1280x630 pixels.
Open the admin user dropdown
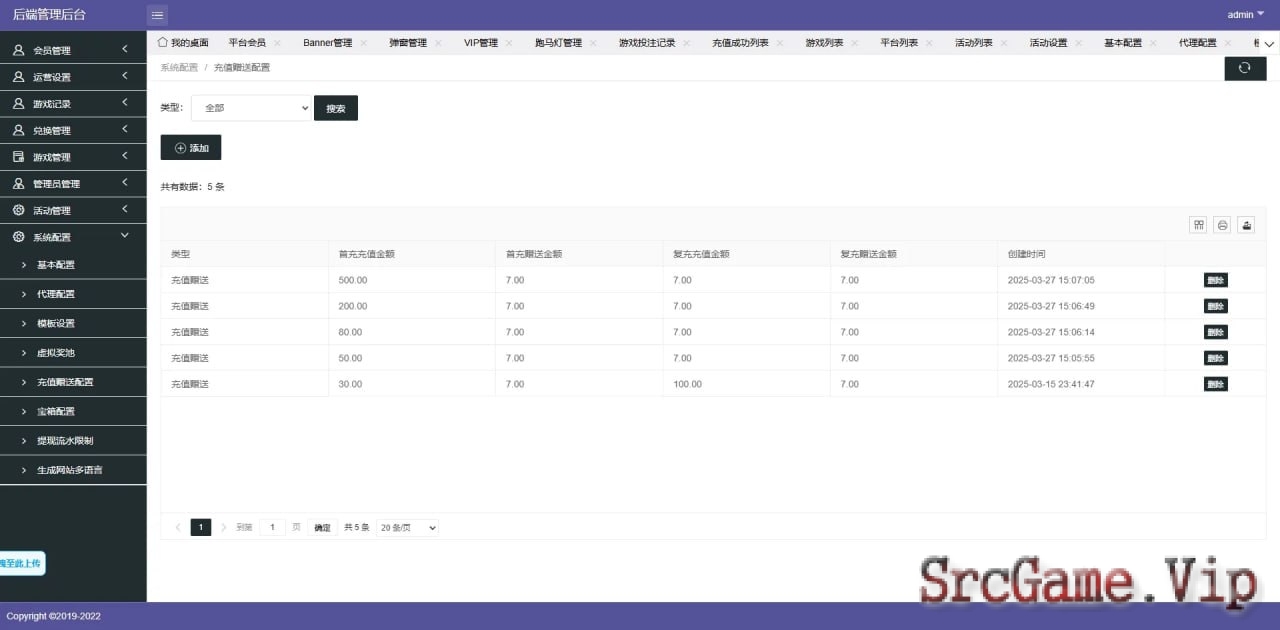click(x=1246, y=14)
